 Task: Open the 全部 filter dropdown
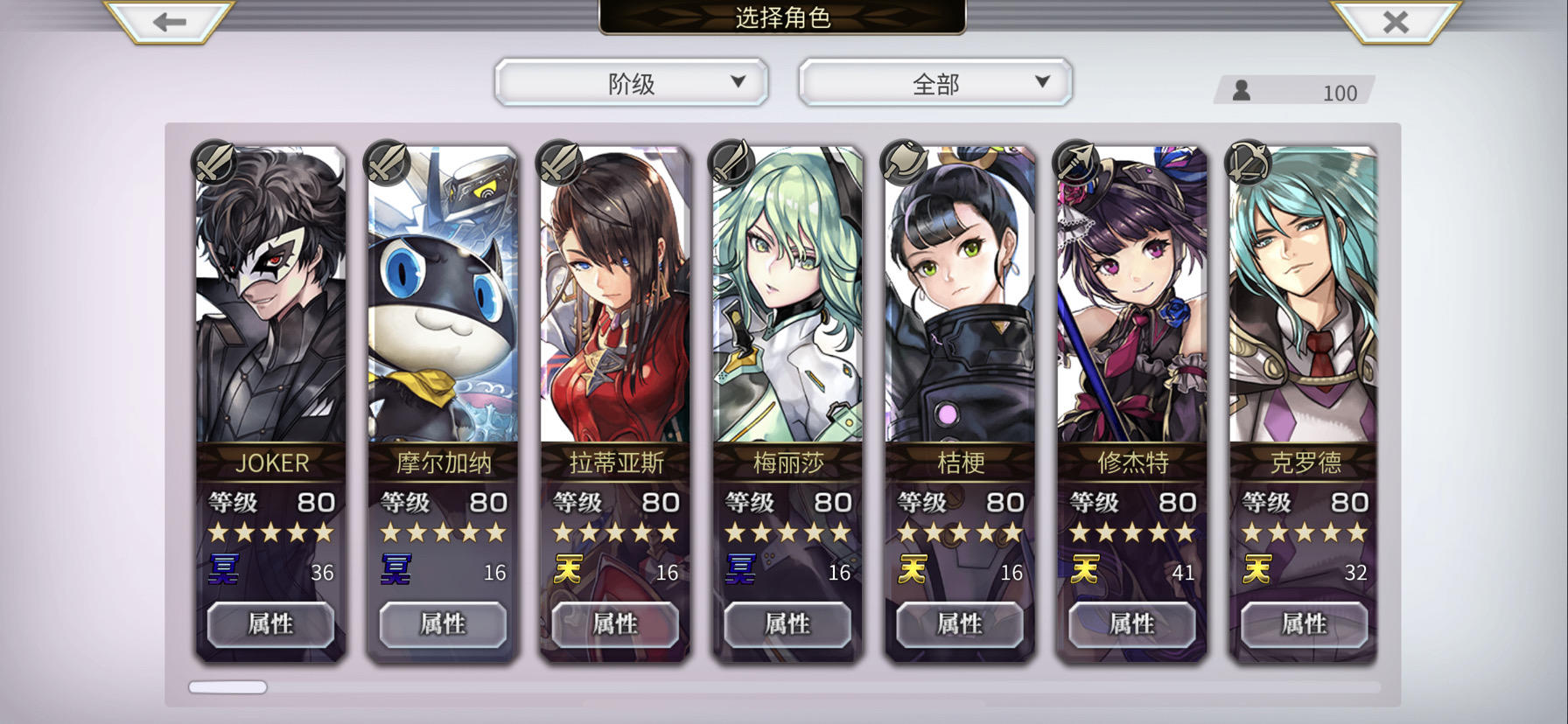pos(934,83)
